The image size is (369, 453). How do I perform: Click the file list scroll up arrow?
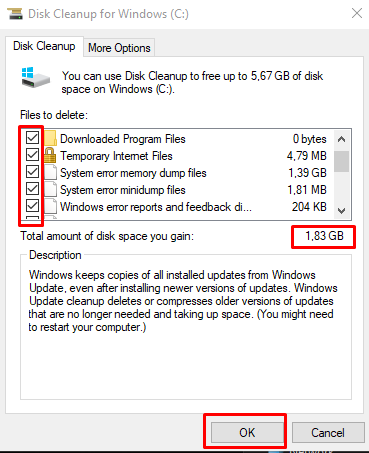coord(341,139)
